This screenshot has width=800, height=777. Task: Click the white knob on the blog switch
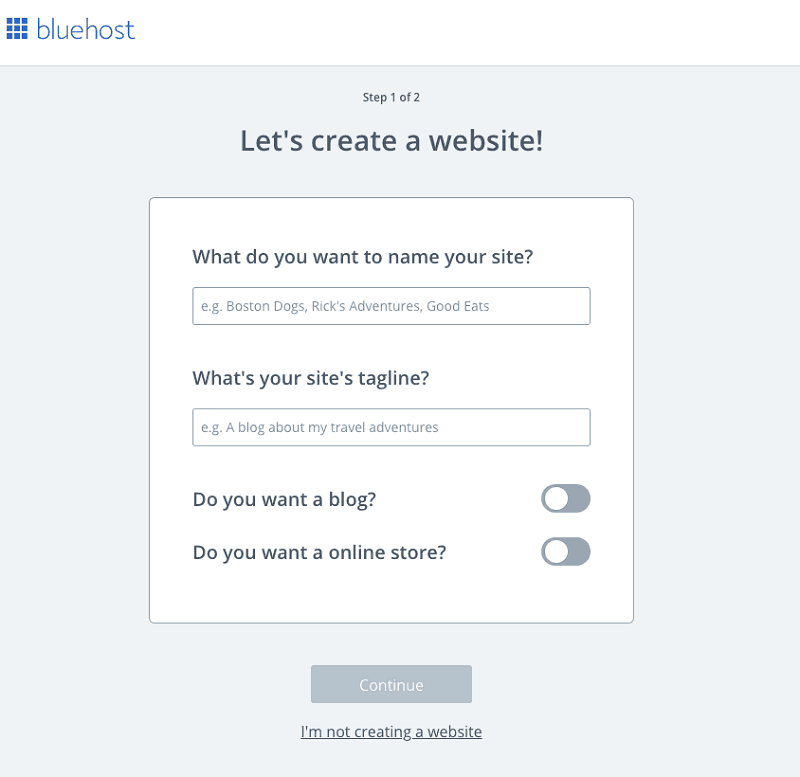click(556, 499)
